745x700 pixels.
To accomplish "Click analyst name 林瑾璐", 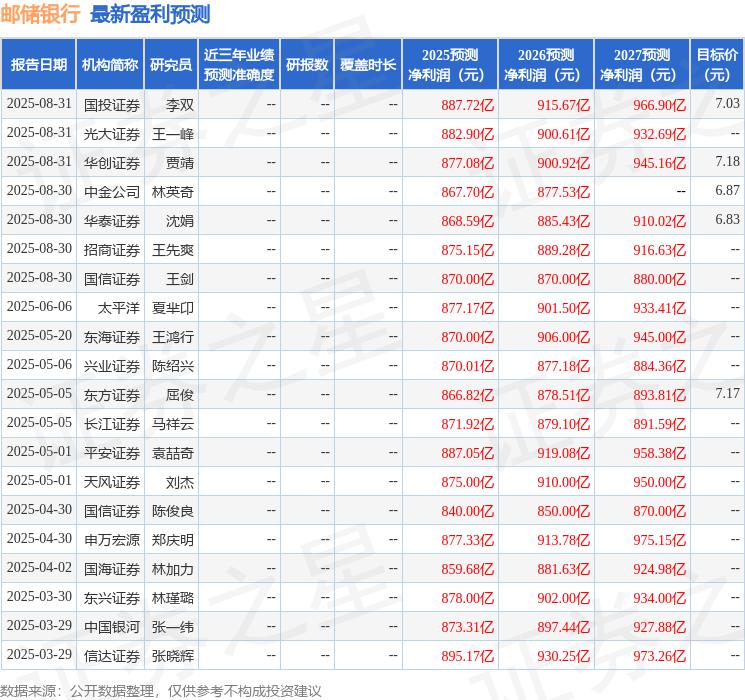I will [173, 598].
